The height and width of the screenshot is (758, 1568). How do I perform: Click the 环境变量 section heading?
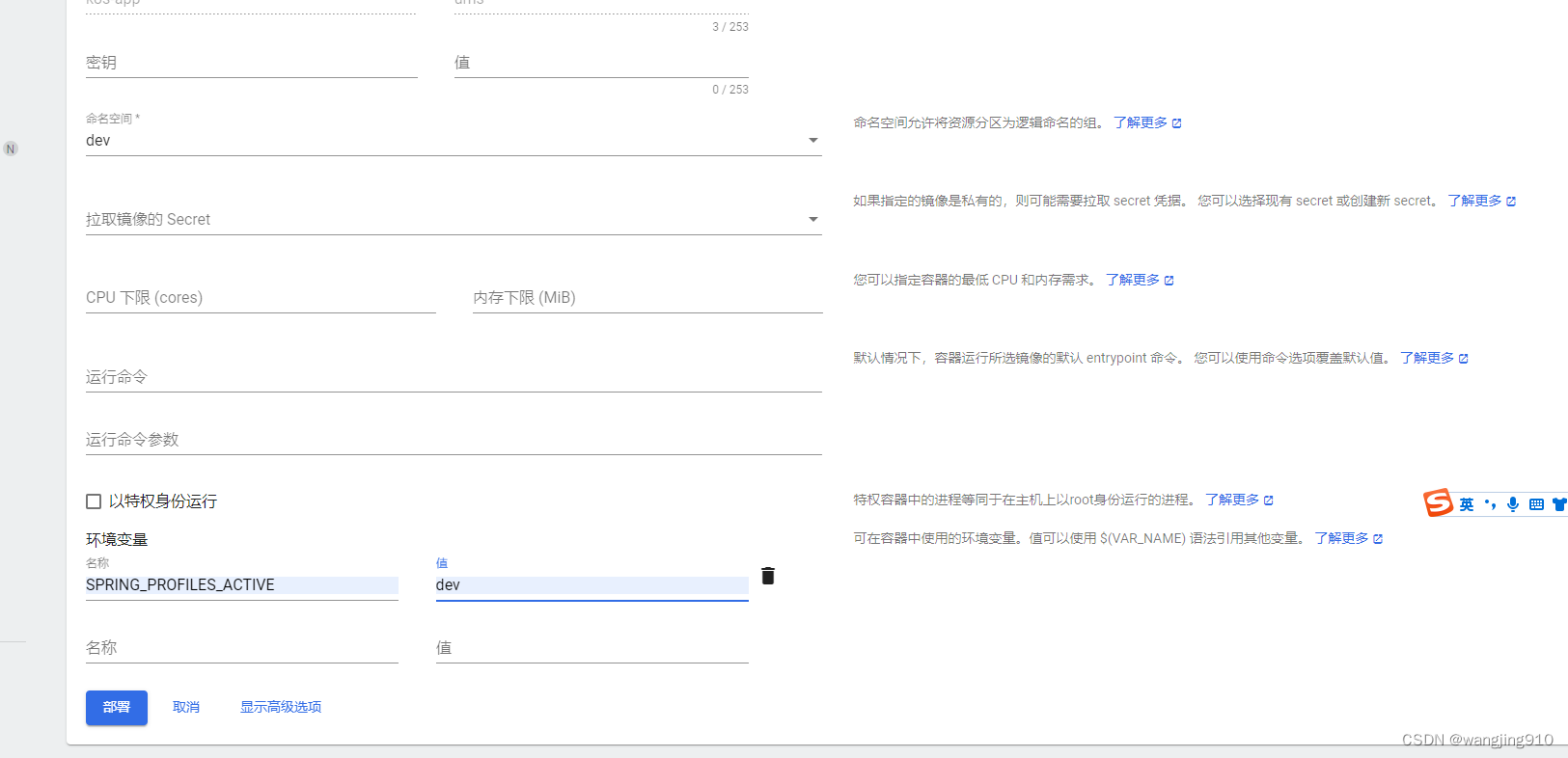point(117,540)
